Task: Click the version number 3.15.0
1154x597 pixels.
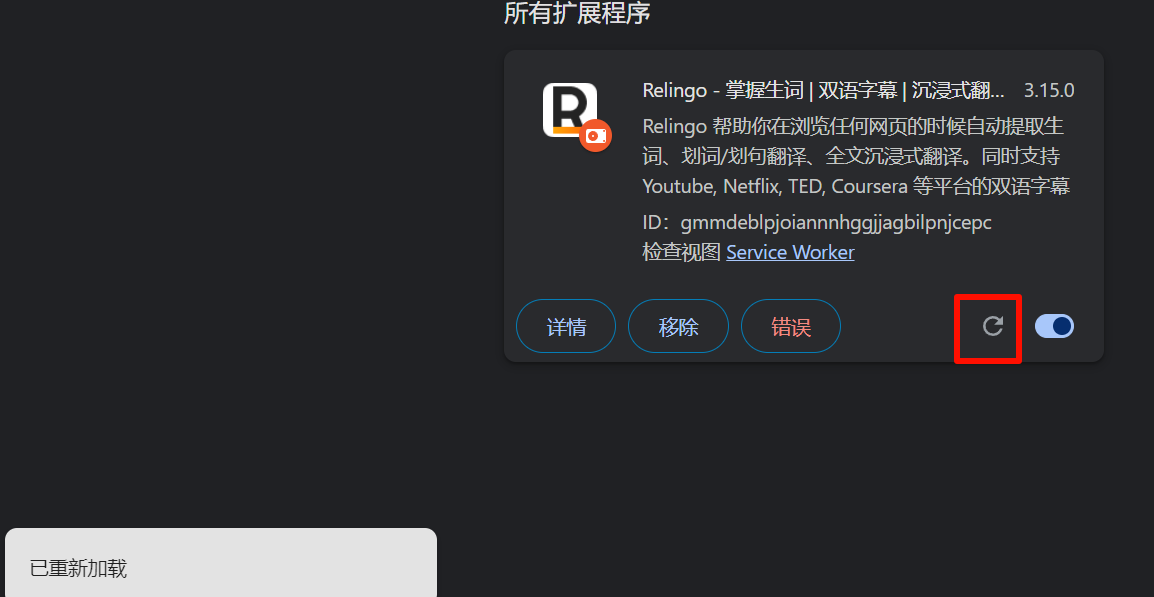Action: coord(1049,91)
